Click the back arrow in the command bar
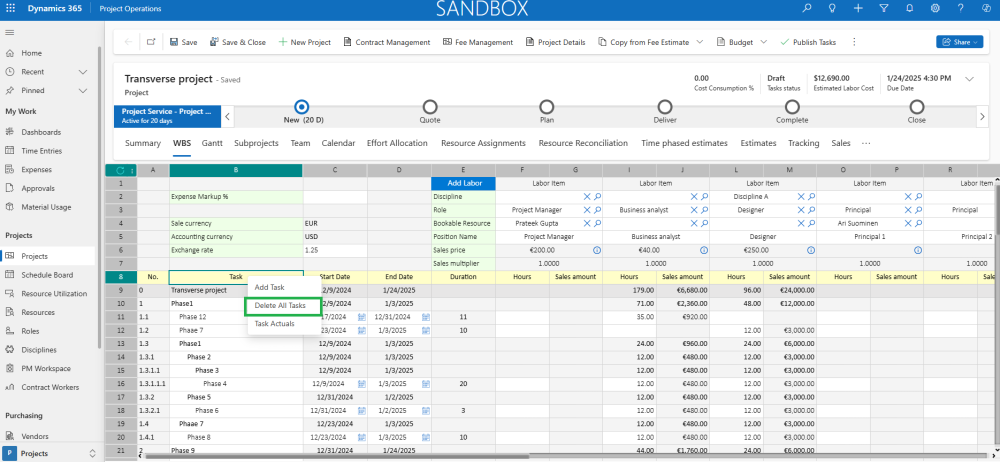 128,42
